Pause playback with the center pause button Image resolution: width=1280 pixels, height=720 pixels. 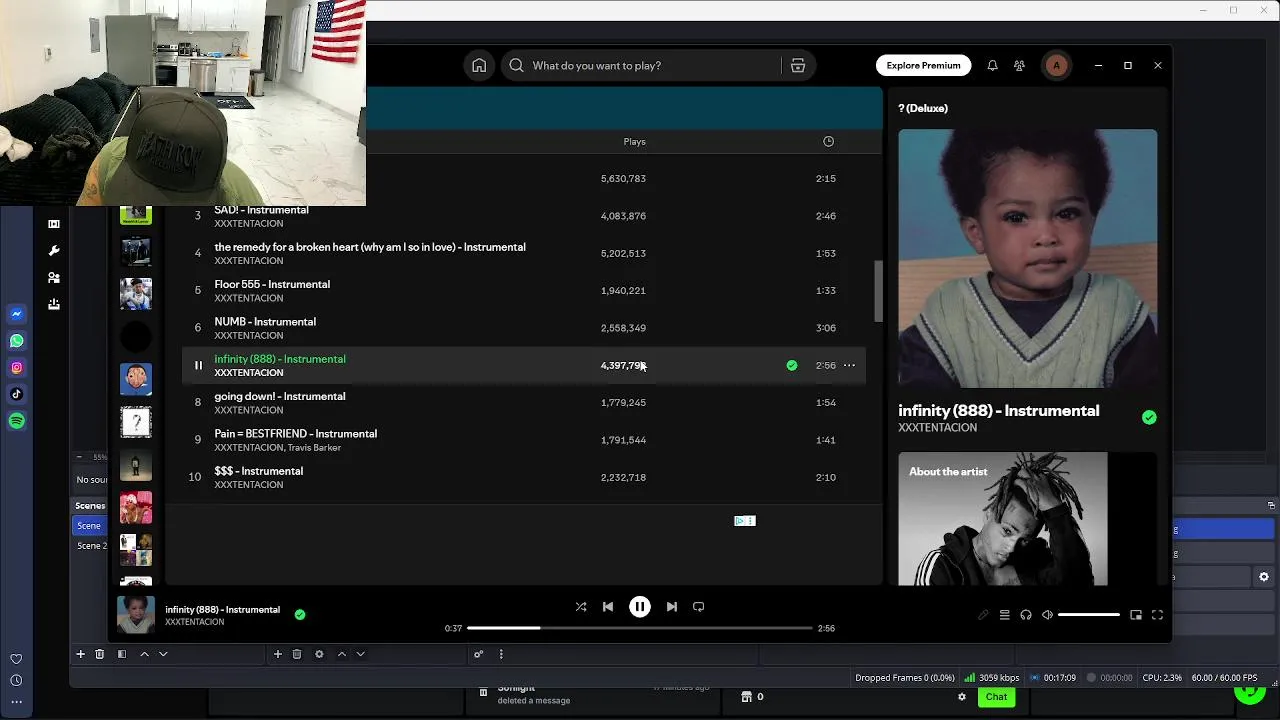pyautogui.click(x=640, y=606)
